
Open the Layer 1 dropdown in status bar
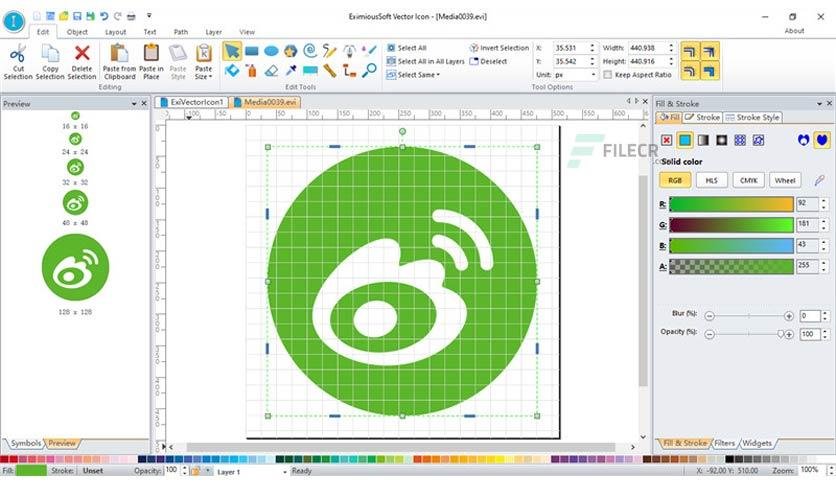click(x=285, y=472)
